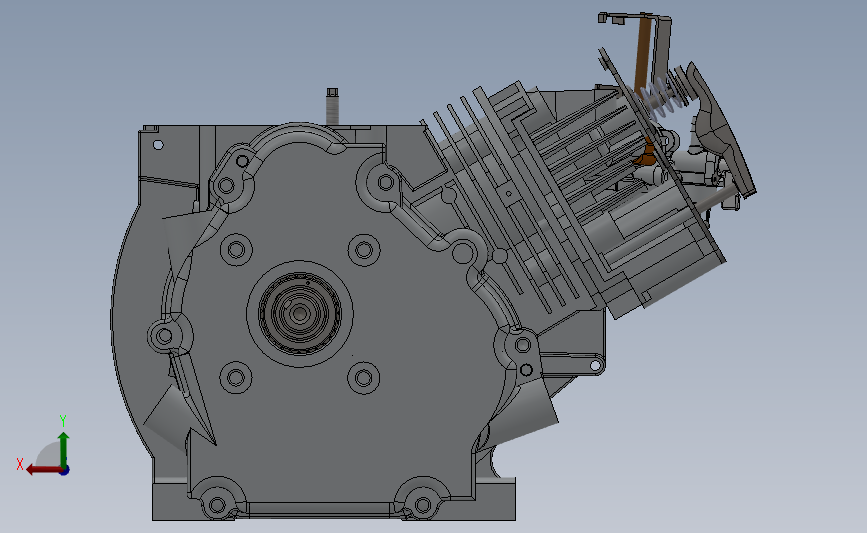Select the bottom-right mounting bolt boss on base

pyautogui.click(x=422, y=504)
